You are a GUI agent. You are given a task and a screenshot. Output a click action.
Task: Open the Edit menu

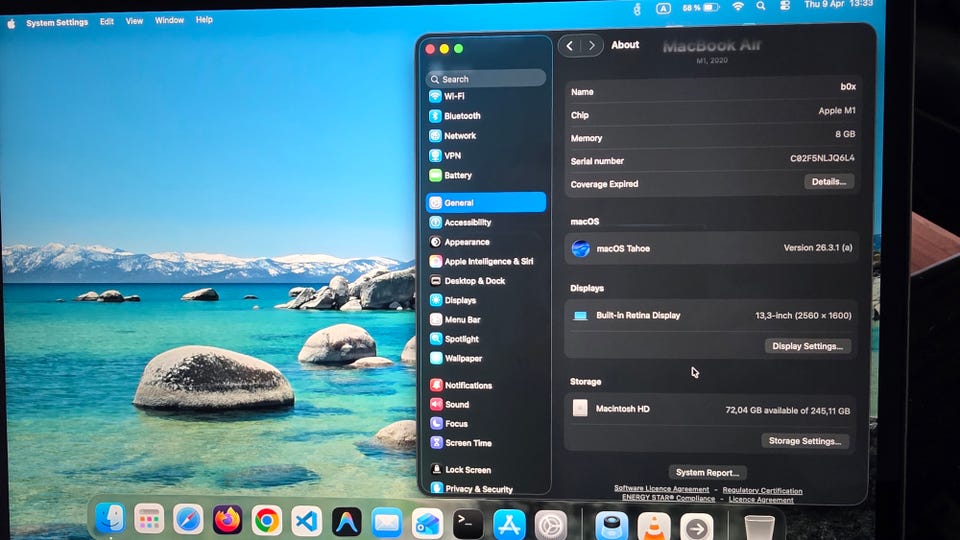107,21
